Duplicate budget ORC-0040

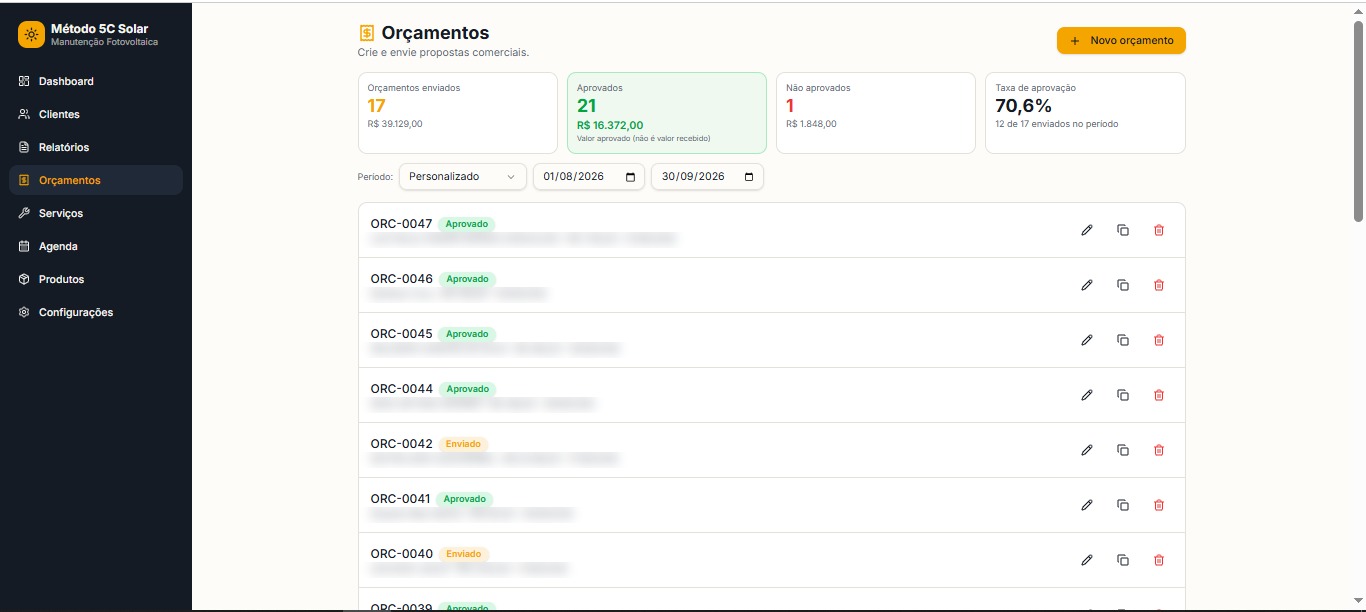coord(1123,560)
